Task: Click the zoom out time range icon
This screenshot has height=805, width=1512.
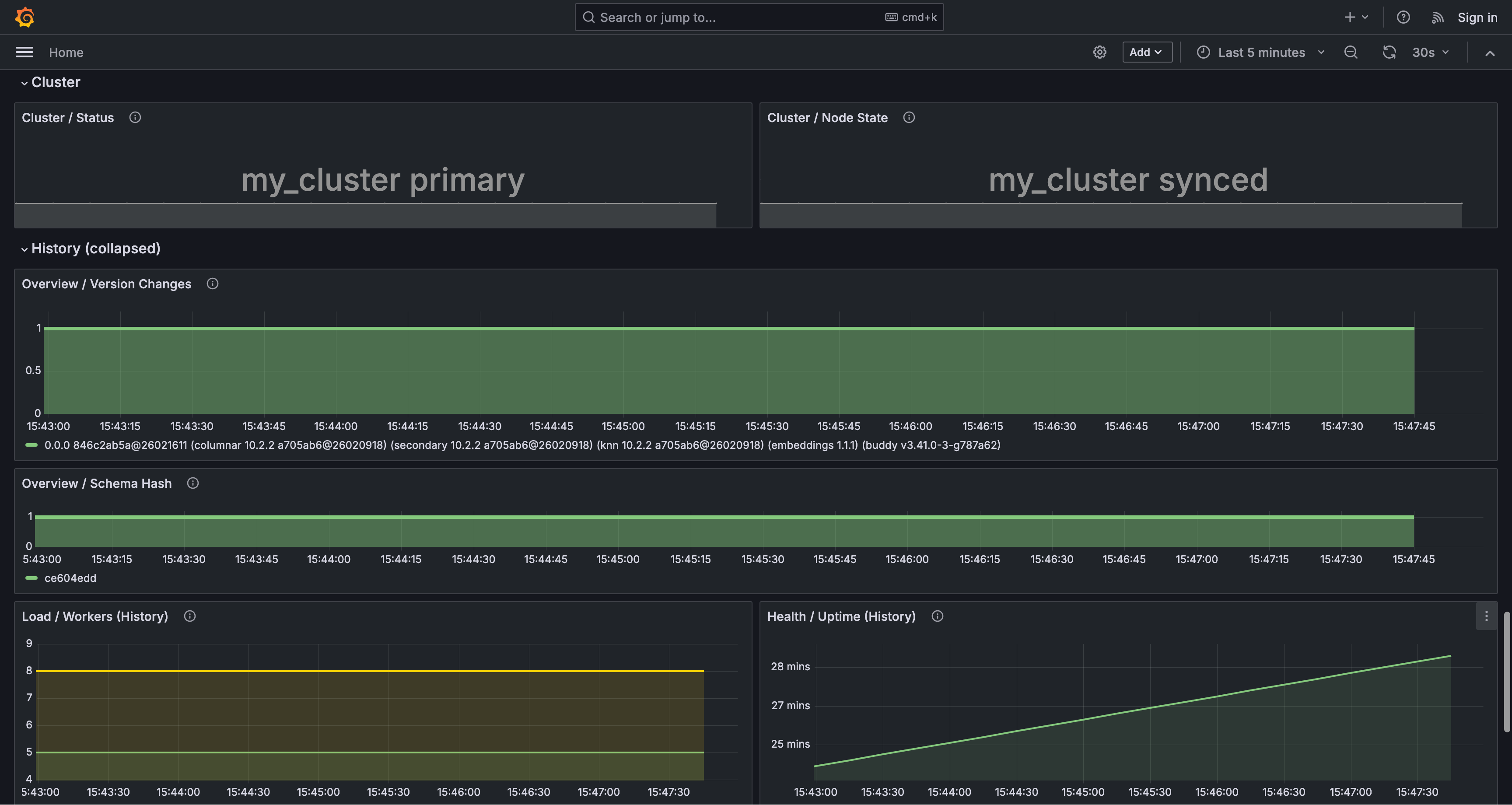Action: coord(1351,52)
